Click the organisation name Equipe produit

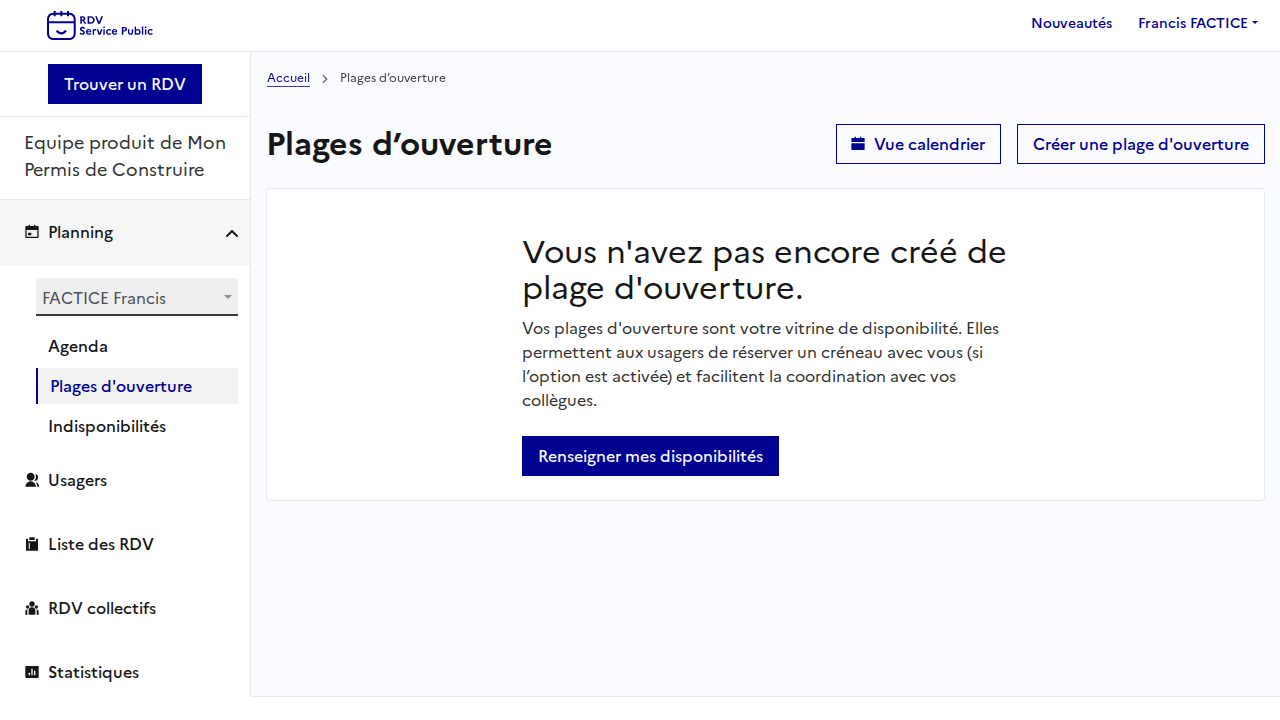coord(125,156)
